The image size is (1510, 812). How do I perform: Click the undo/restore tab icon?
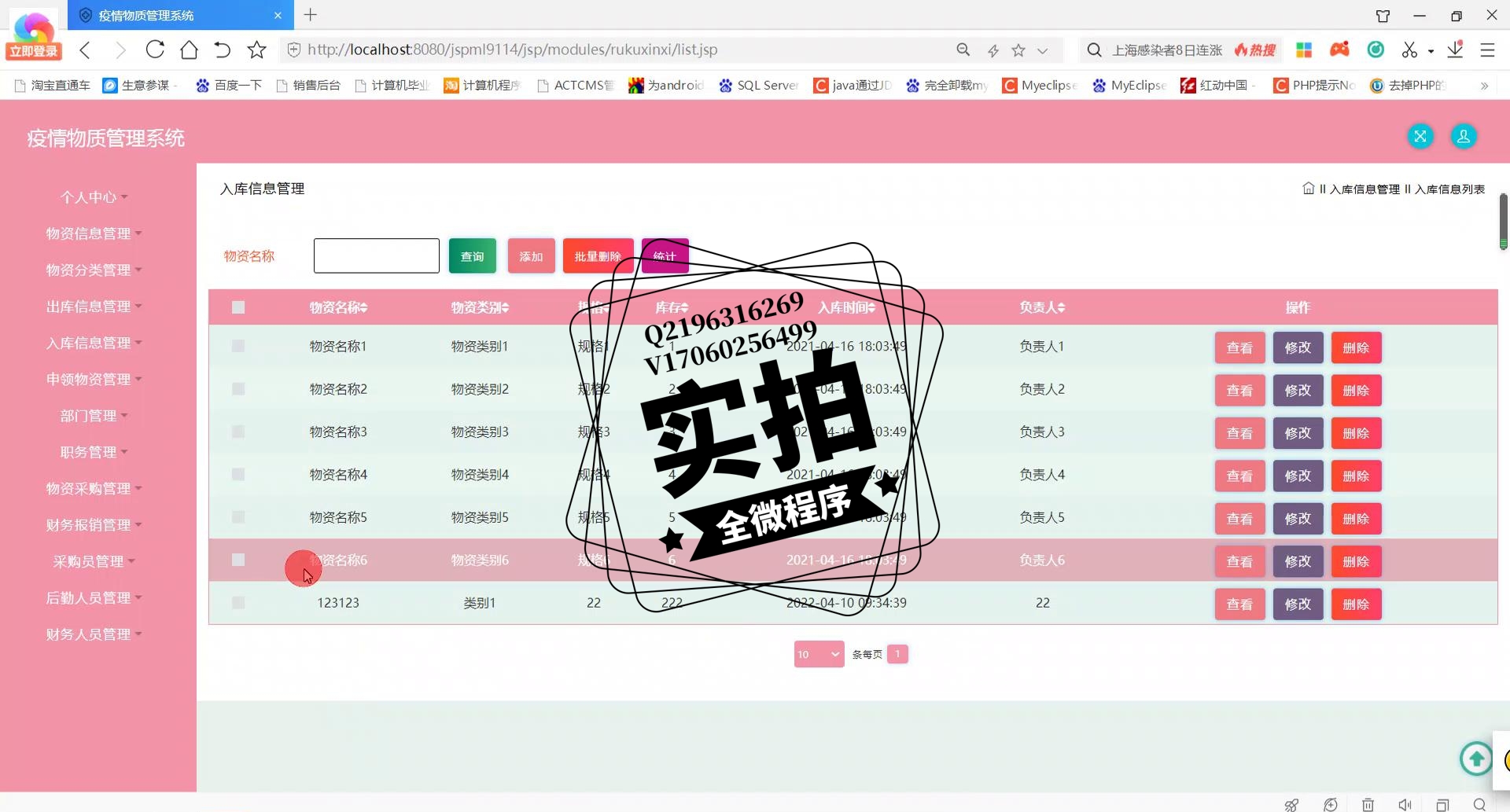pyautogui.click(x=223, y=50)
